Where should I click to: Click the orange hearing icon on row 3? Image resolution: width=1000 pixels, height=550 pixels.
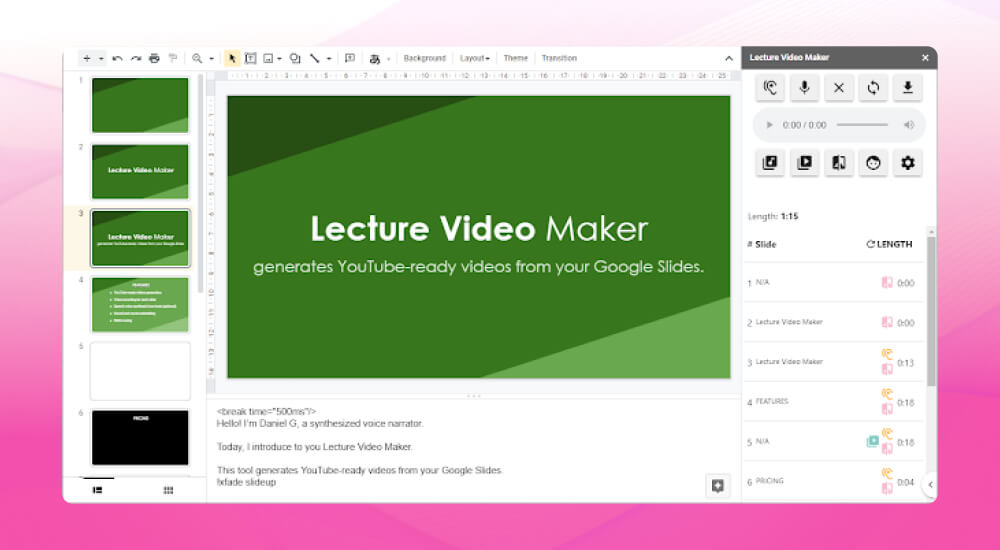pyautogui.click(x=887, y=354)
